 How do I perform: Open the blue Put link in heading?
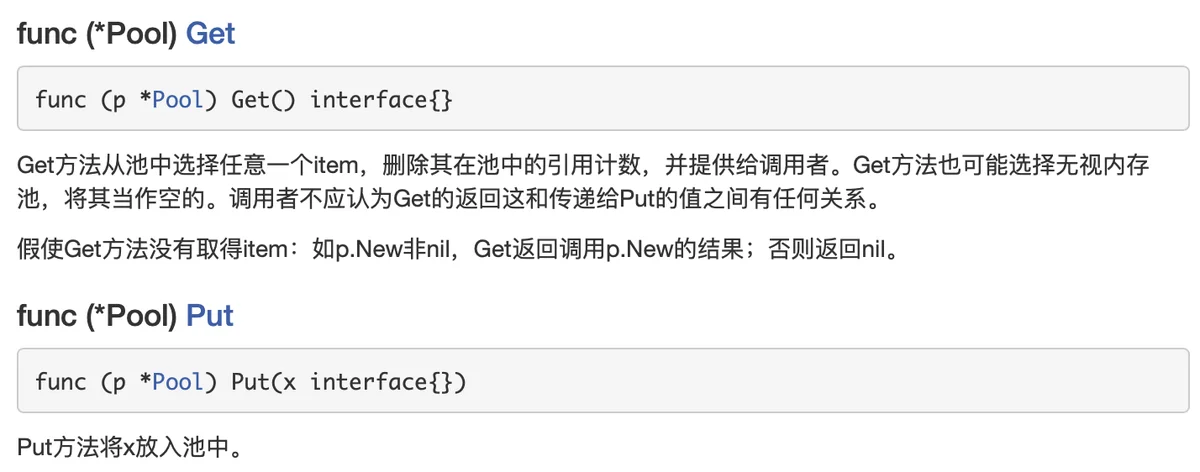pos(209,315)
